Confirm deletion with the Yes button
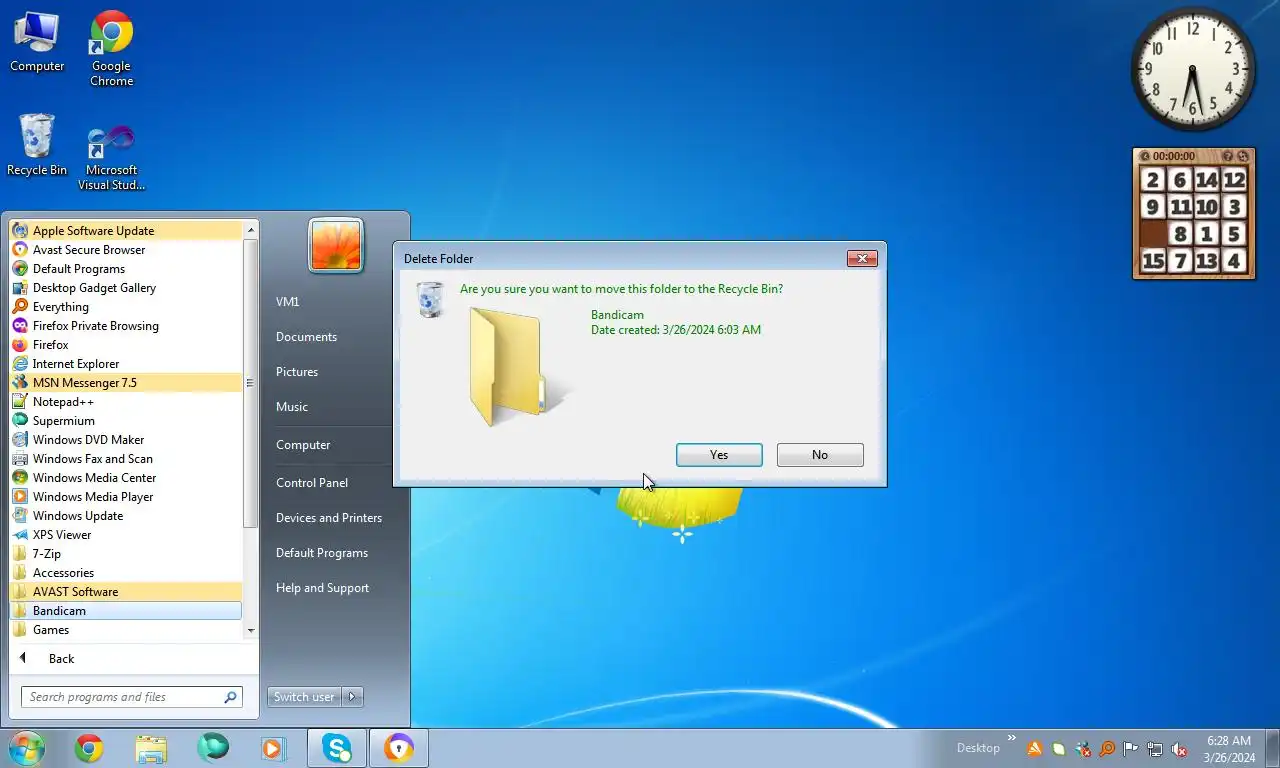The image size is (1280, 768). tap(719, 455)
